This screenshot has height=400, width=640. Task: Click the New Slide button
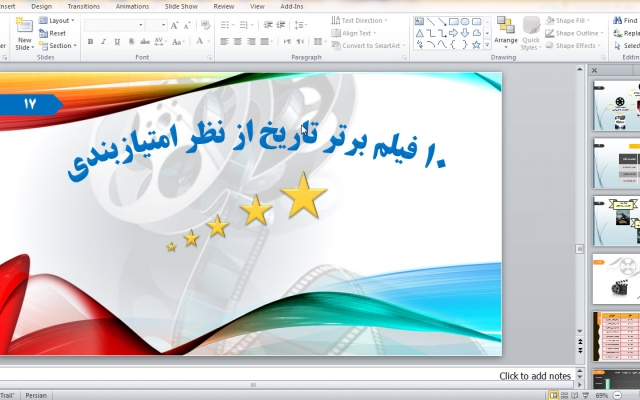pos(24,33)
